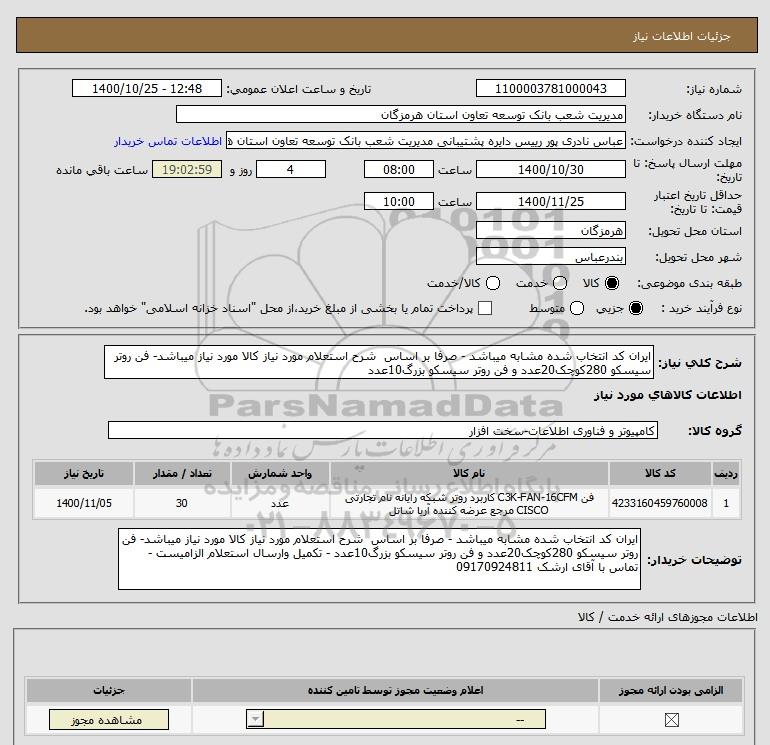Click the استان محل تحویل field هرمزگان
This screenshot has height=745, width=770.
click(x=550, y=230)
